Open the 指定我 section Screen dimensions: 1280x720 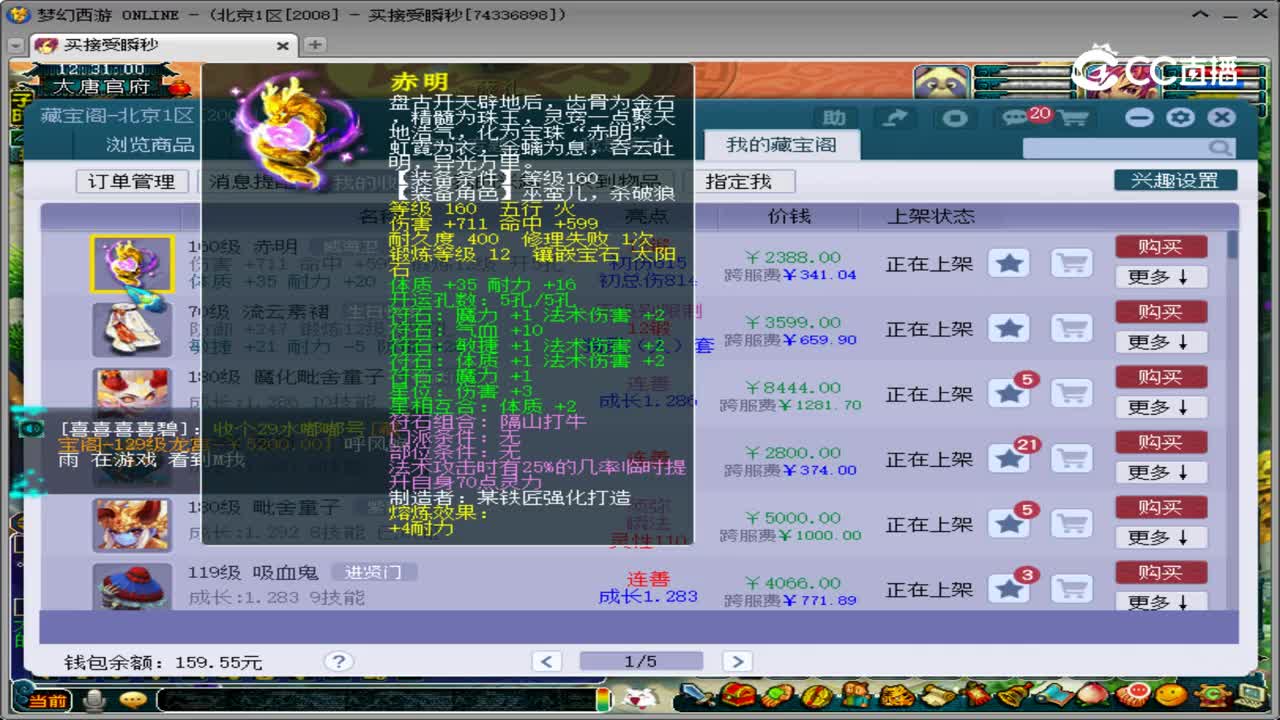[x=738, y=181]
